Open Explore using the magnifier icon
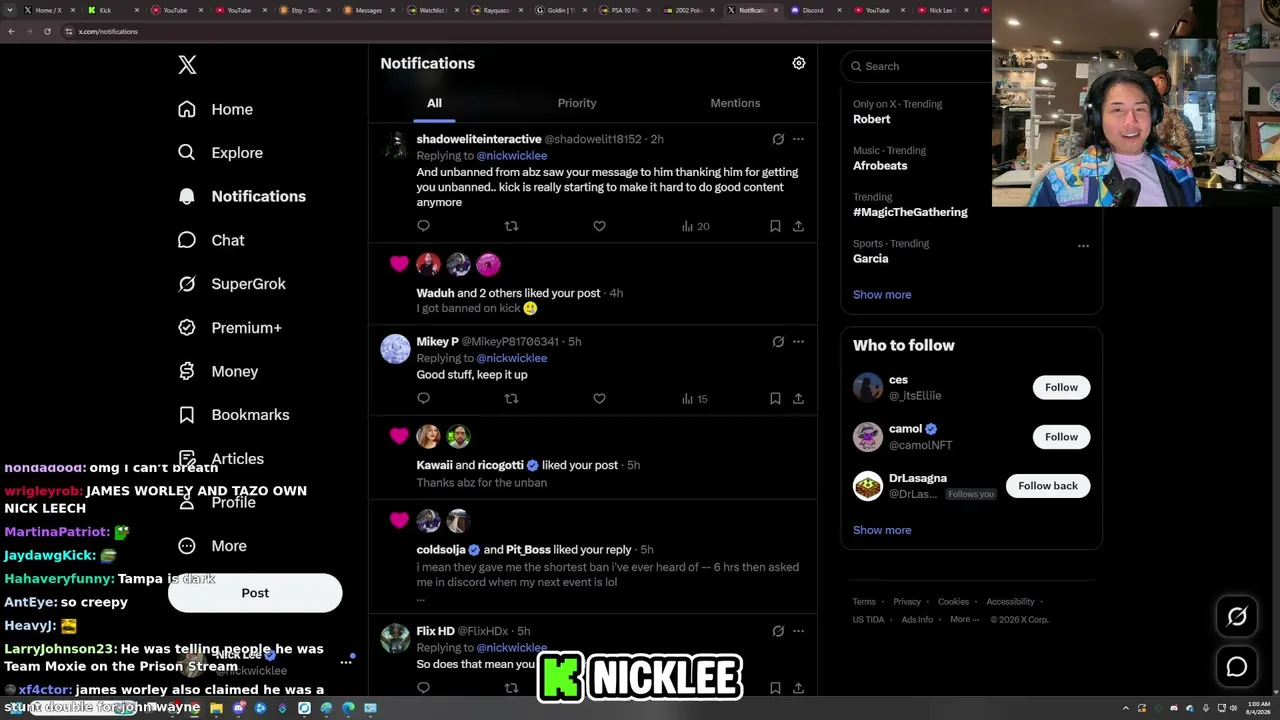The image size is (1280, 720). (187, 153)
